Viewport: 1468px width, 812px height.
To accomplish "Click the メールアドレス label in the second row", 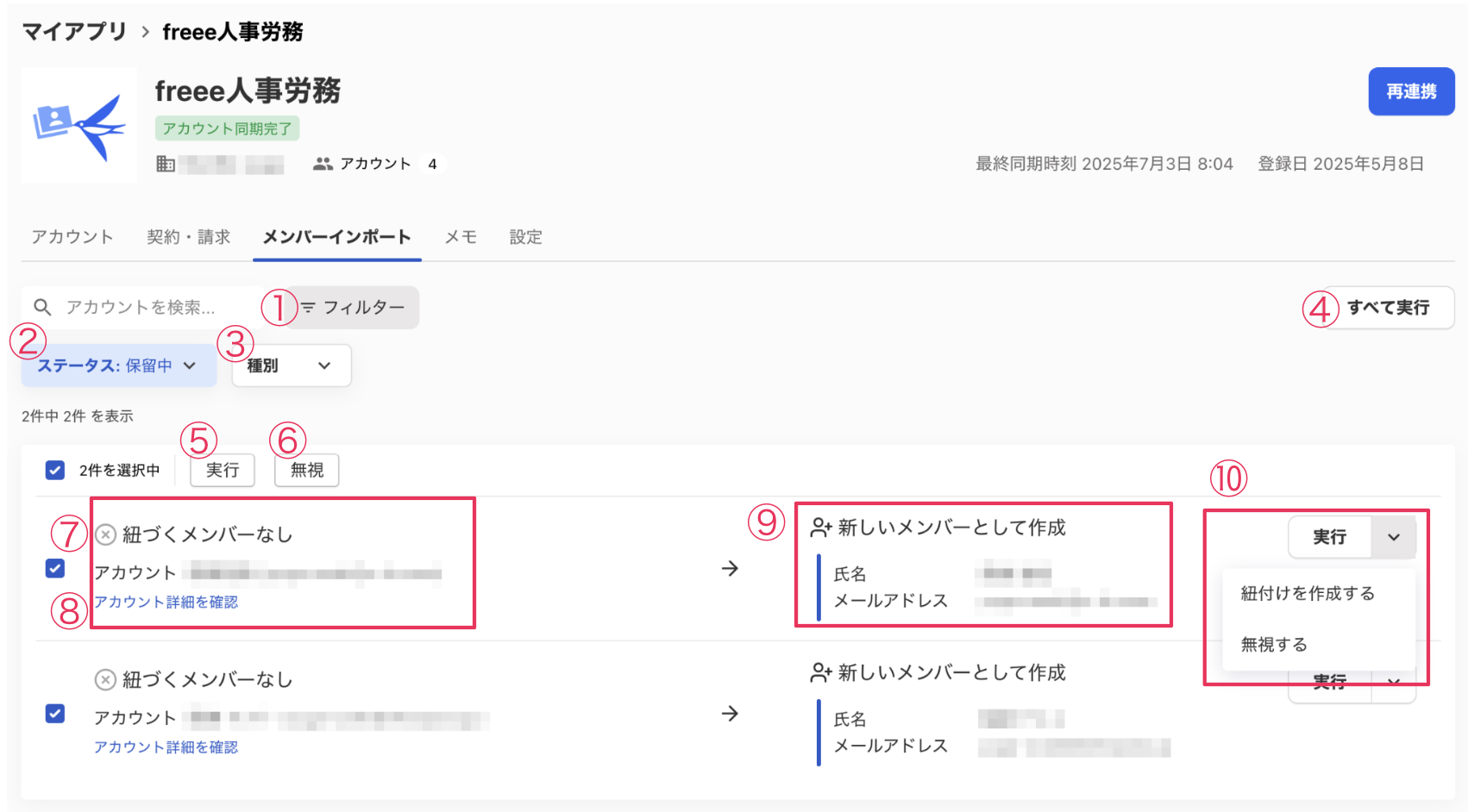I will point(891,746).
